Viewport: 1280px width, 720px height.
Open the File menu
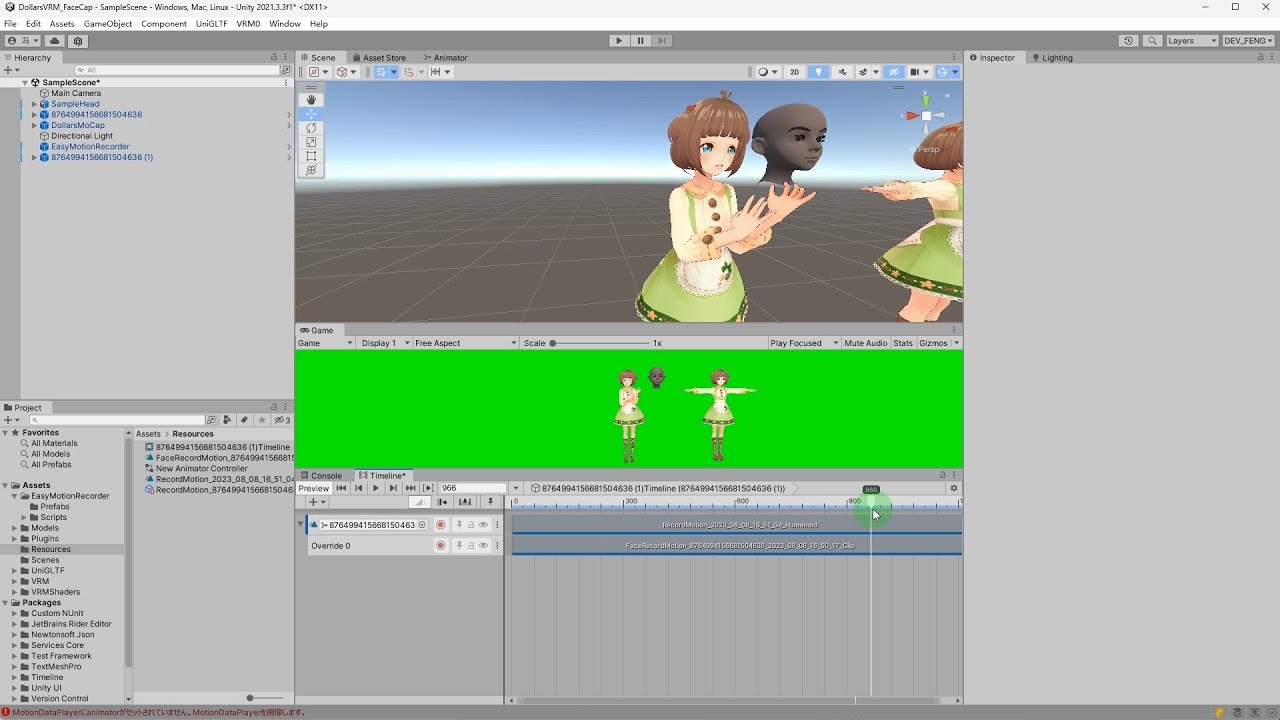[10, 24]
